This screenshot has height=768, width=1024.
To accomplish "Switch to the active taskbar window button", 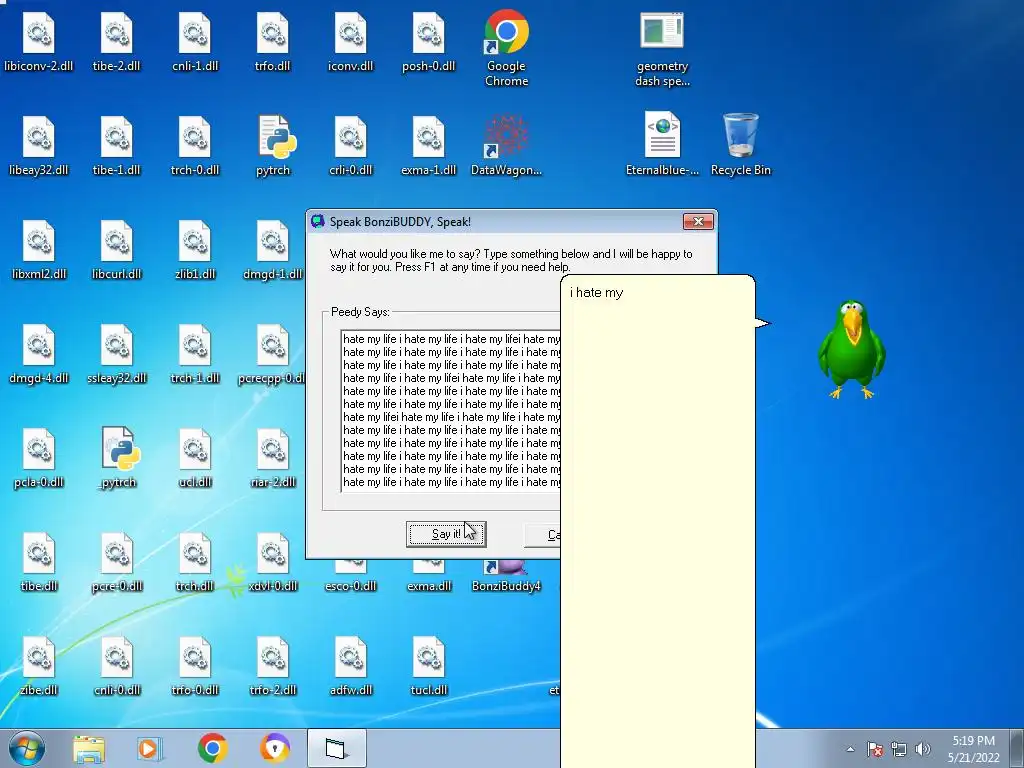I will (x=336, y=748).
